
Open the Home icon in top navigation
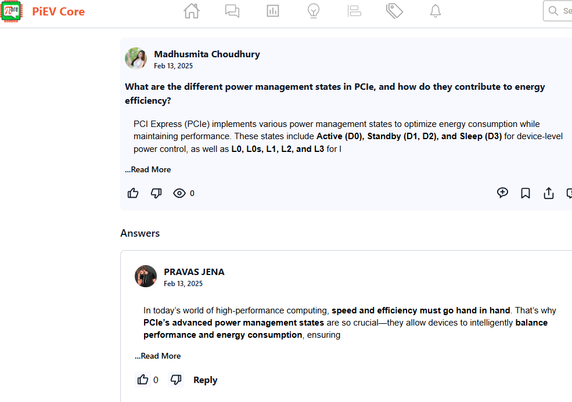(x=192, y=11)
